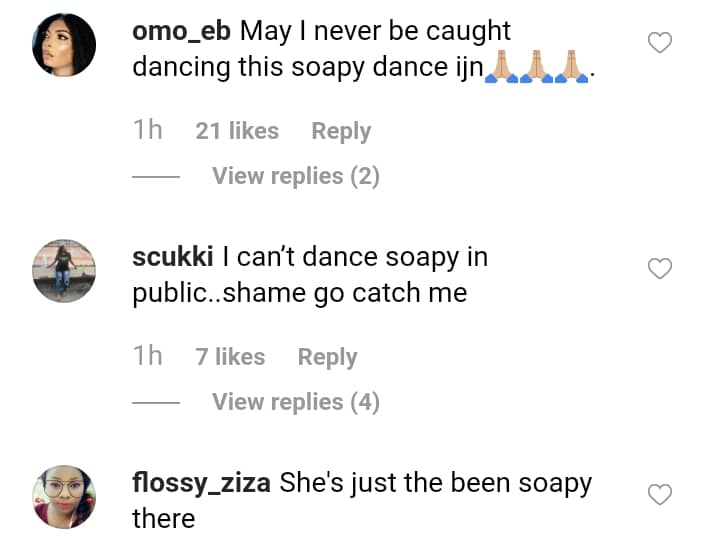Tap heart on flossy_ziza's comment
Screen dimensions: 720x542
660,495
